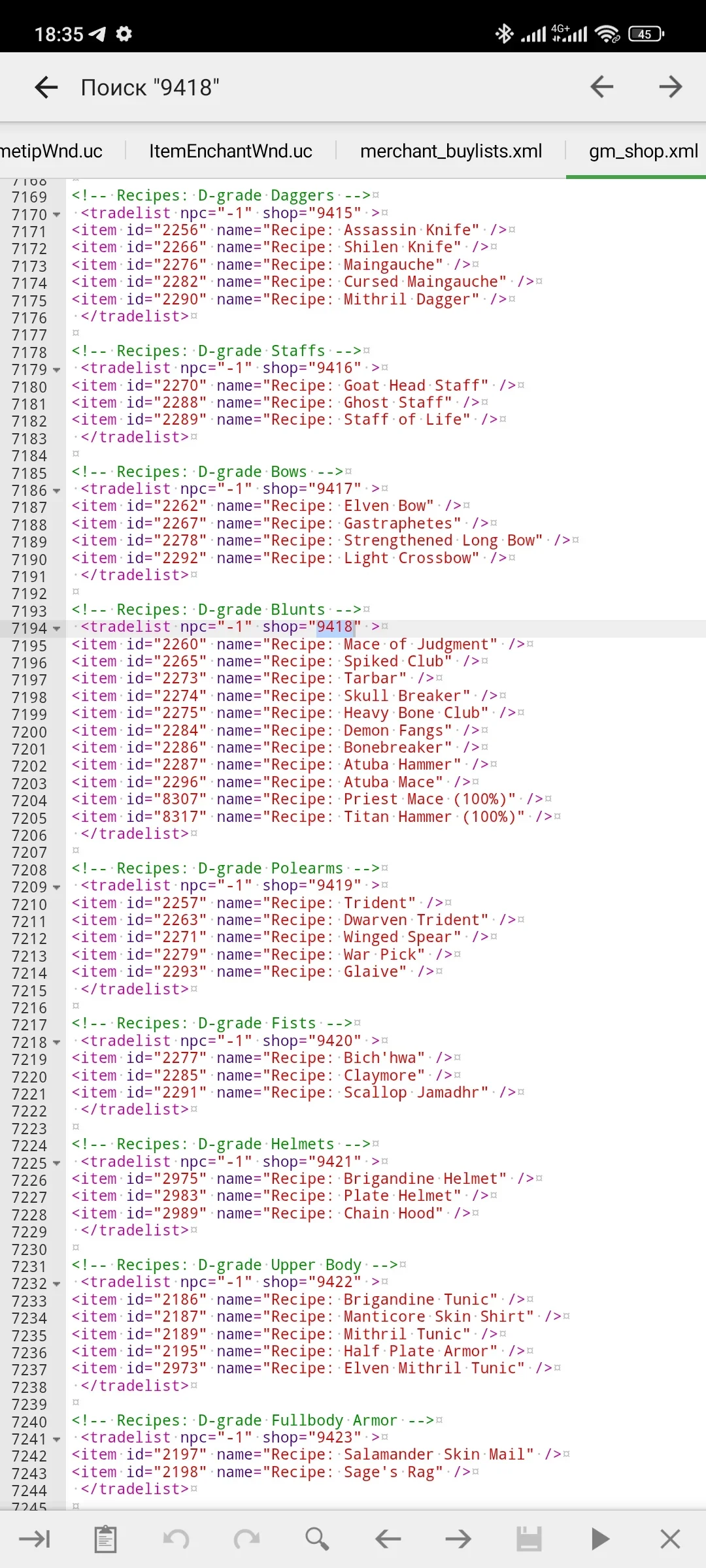
Task: Run the file with the play icon
Action: (x=600, y=1539)
